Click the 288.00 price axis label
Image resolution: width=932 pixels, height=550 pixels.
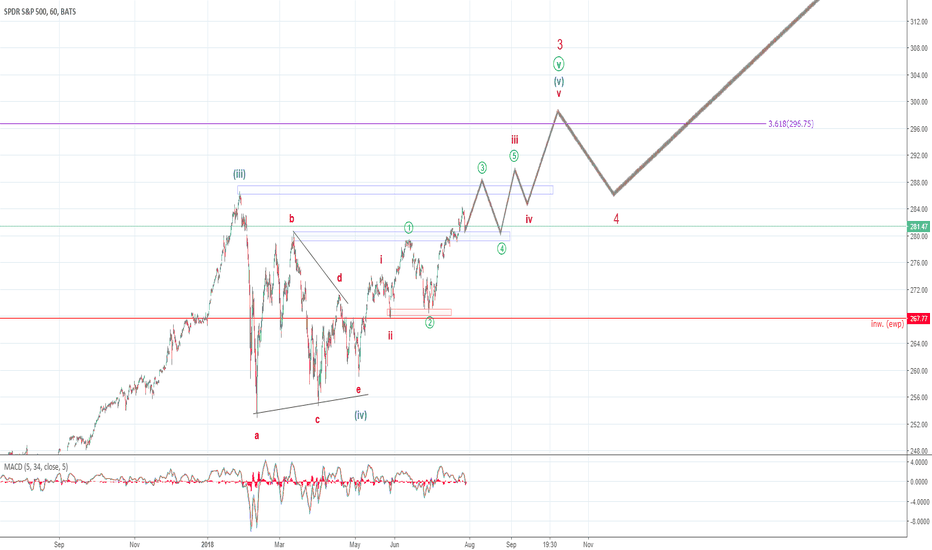919,183
